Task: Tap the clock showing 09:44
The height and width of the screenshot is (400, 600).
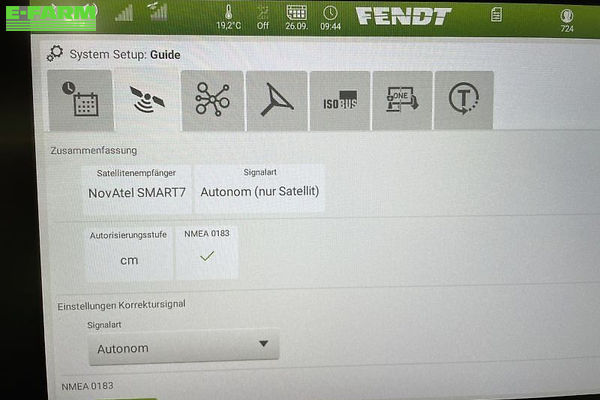Action: coord(330,18)
